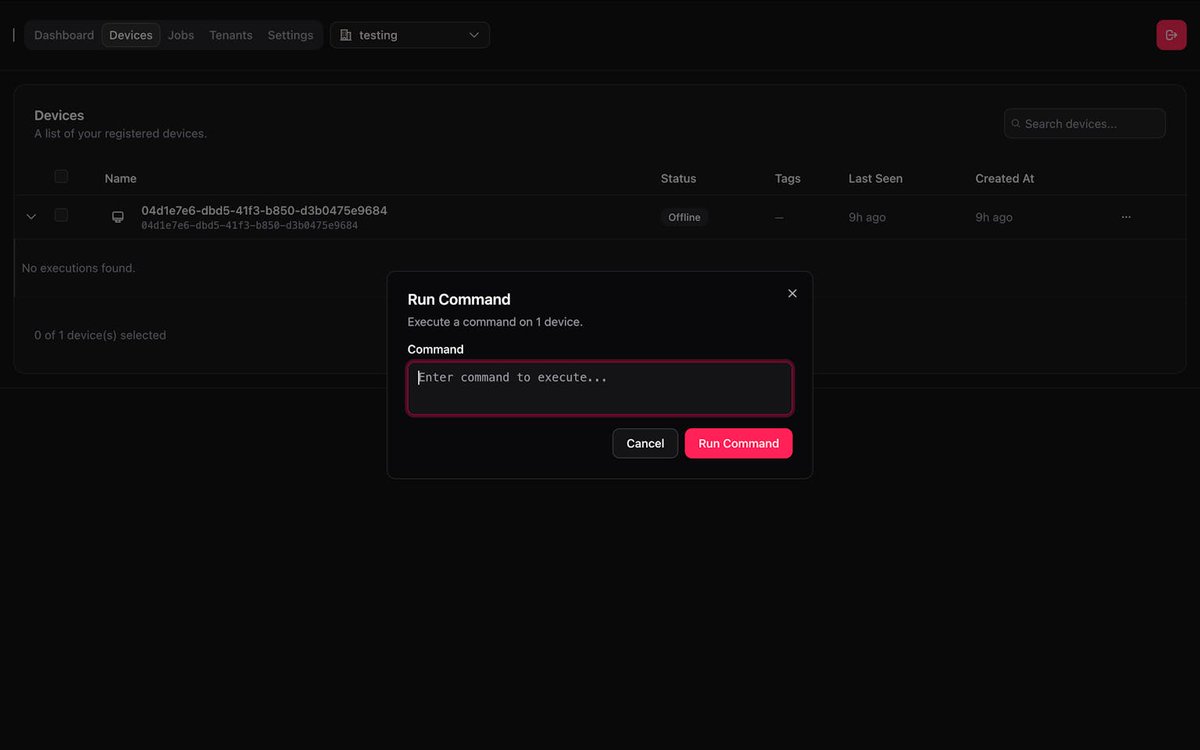Click the magnifier icon in search devices
The height and width of the screenshot is (750, 1200).
(1016, 123)
